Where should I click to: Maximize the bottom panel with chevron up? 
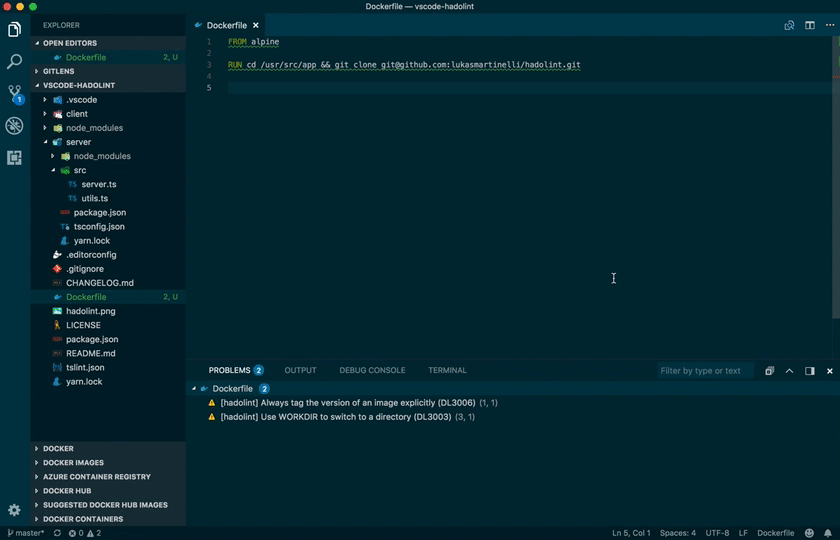pyautogui.click(x=789, y=371)
